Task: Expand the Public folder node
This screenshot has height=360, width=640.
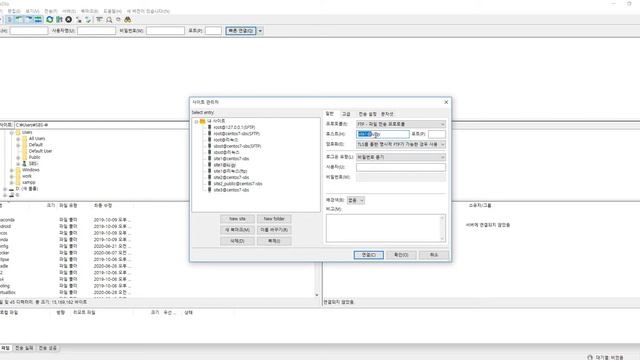Action: [18, 158]
